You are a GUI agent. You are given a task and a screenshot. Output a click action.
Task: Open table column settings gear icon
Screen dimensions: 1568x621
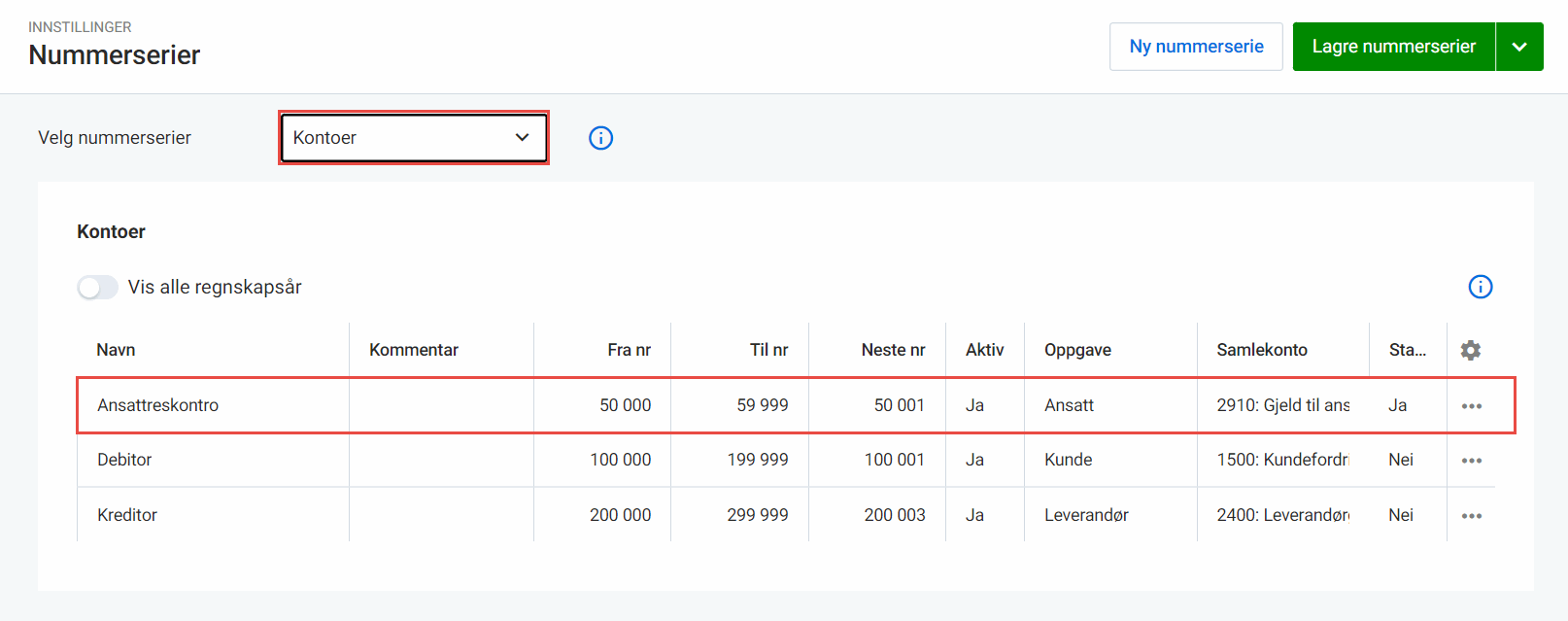coord(1470,350)
